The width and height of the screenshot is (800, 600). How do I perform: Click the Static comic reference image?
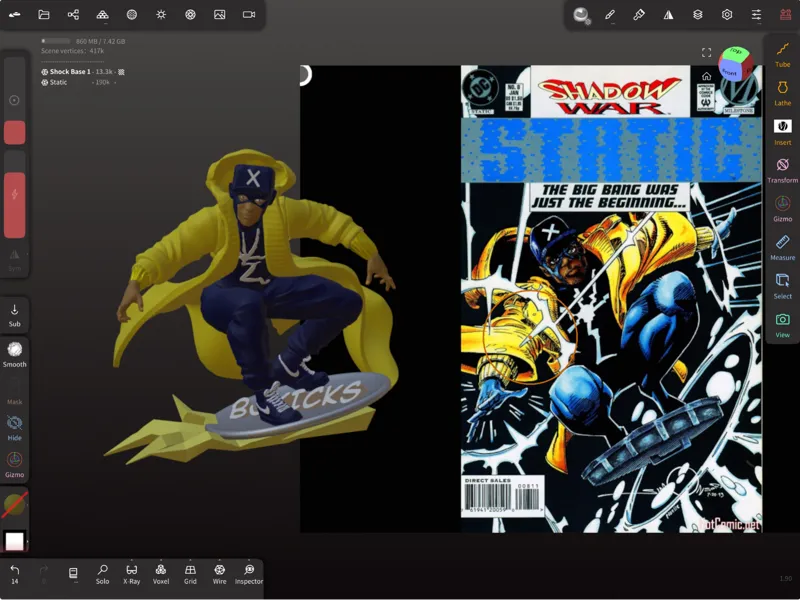pyautogui.click(x=611, y=299)
